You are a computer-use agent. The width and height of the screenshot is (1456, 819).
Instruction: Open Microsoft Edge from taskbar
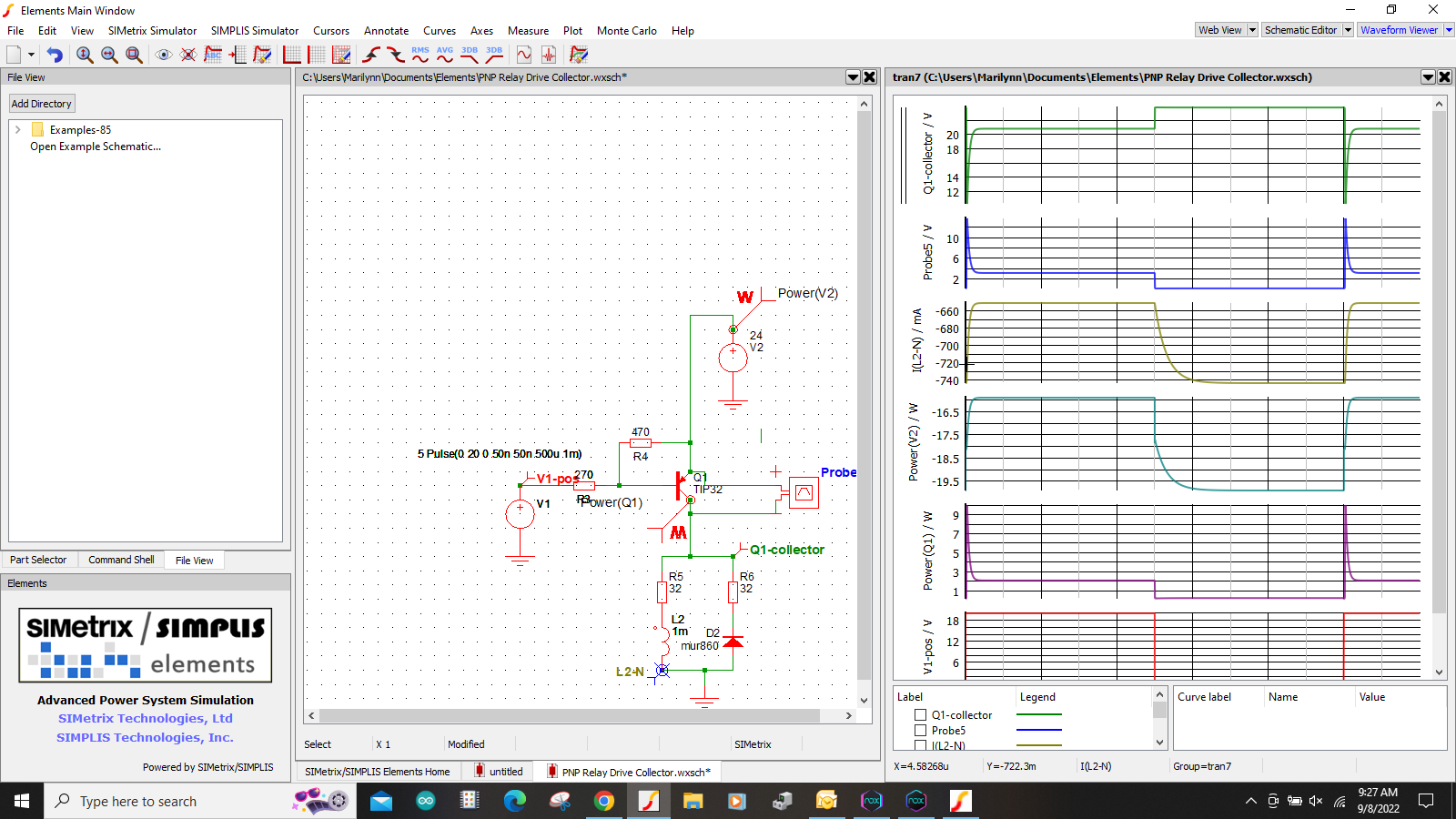click(515, 801)
